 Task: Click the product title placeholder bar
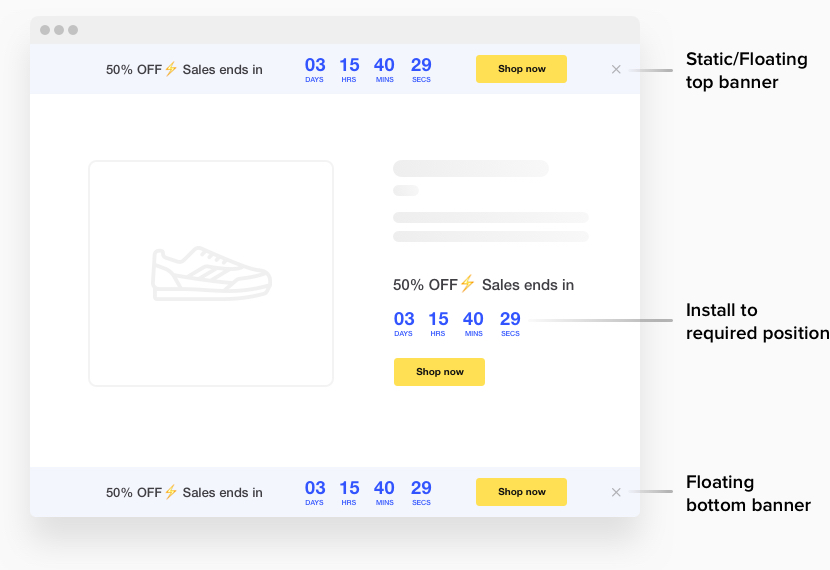click(470, 169)
